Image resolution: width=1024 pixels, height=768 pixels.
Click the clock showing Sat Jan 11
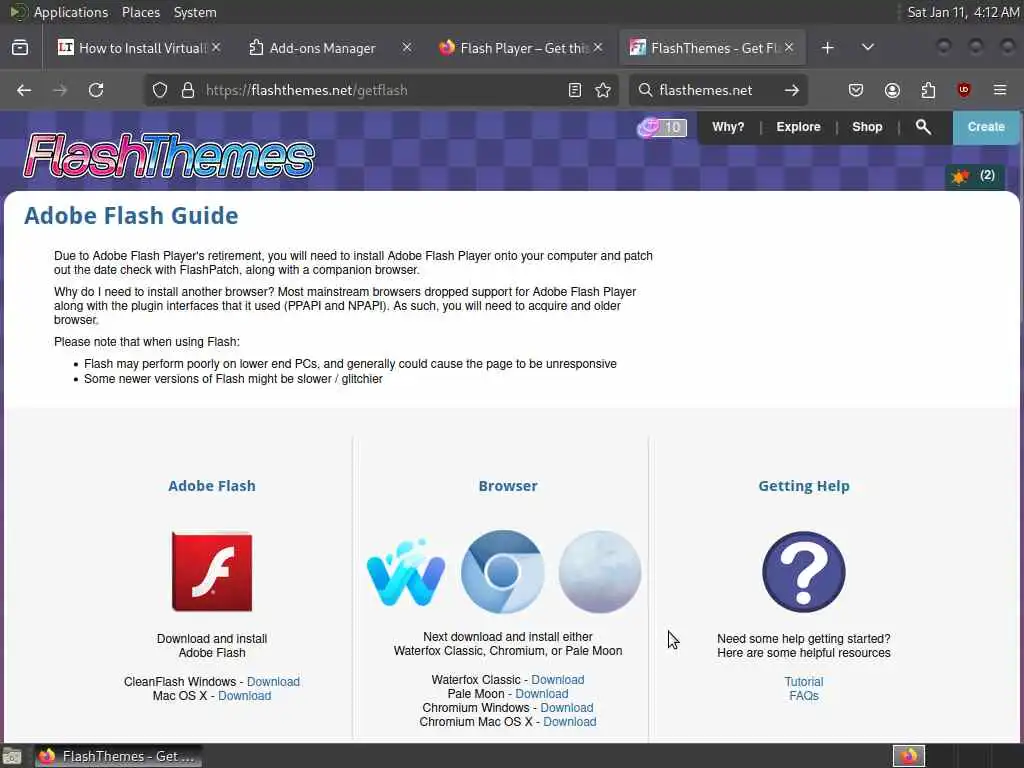[x=963, y=12]
